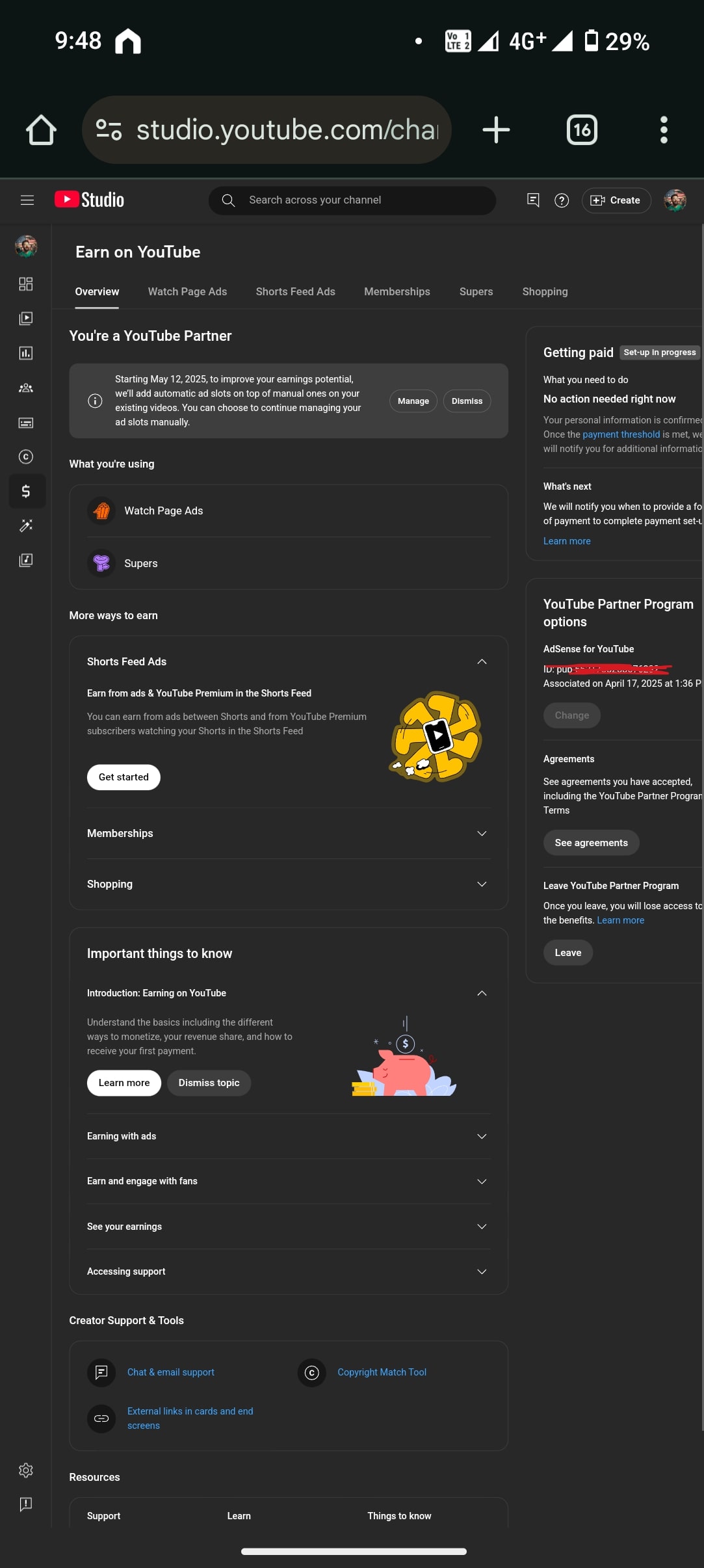This screenshot has width=704, height=1568.
Task: Open channel avatar in left sidebar
Action: pyautogui.click(x=26, y=246)
